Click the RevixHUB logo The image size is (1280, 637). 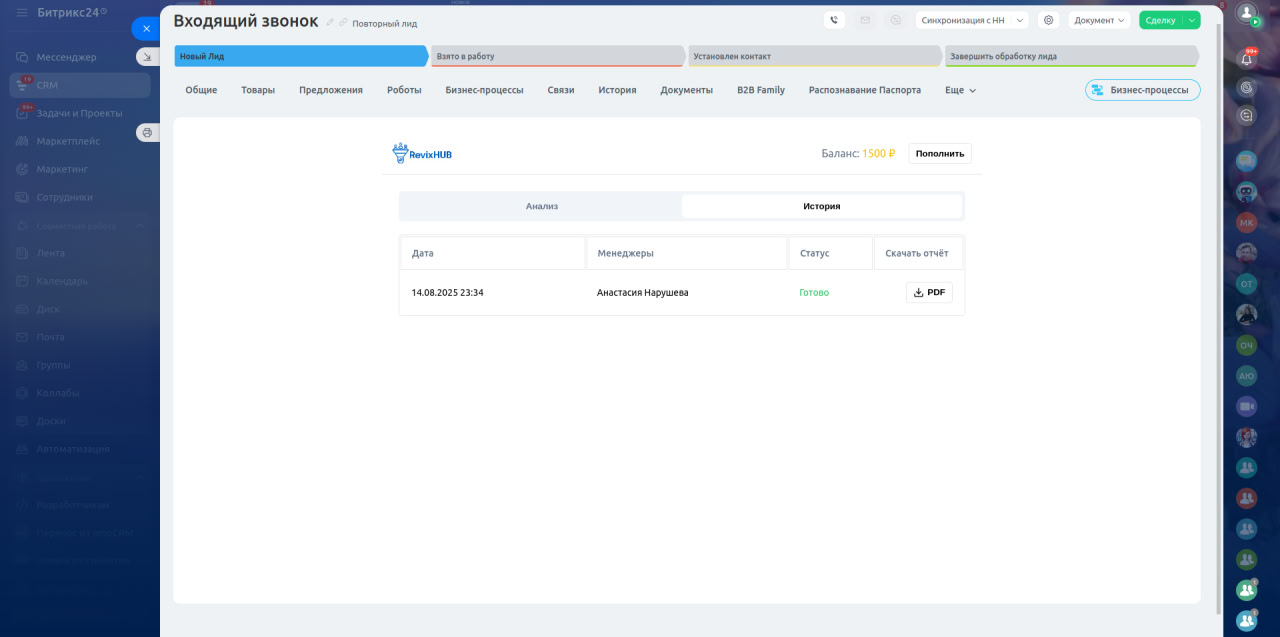click(x=422, y=153)
